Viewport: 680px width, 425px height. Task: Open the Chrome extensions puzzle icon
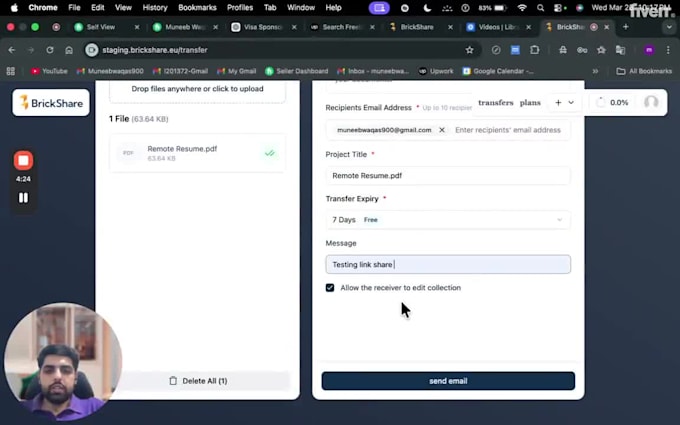coord(534,50)
